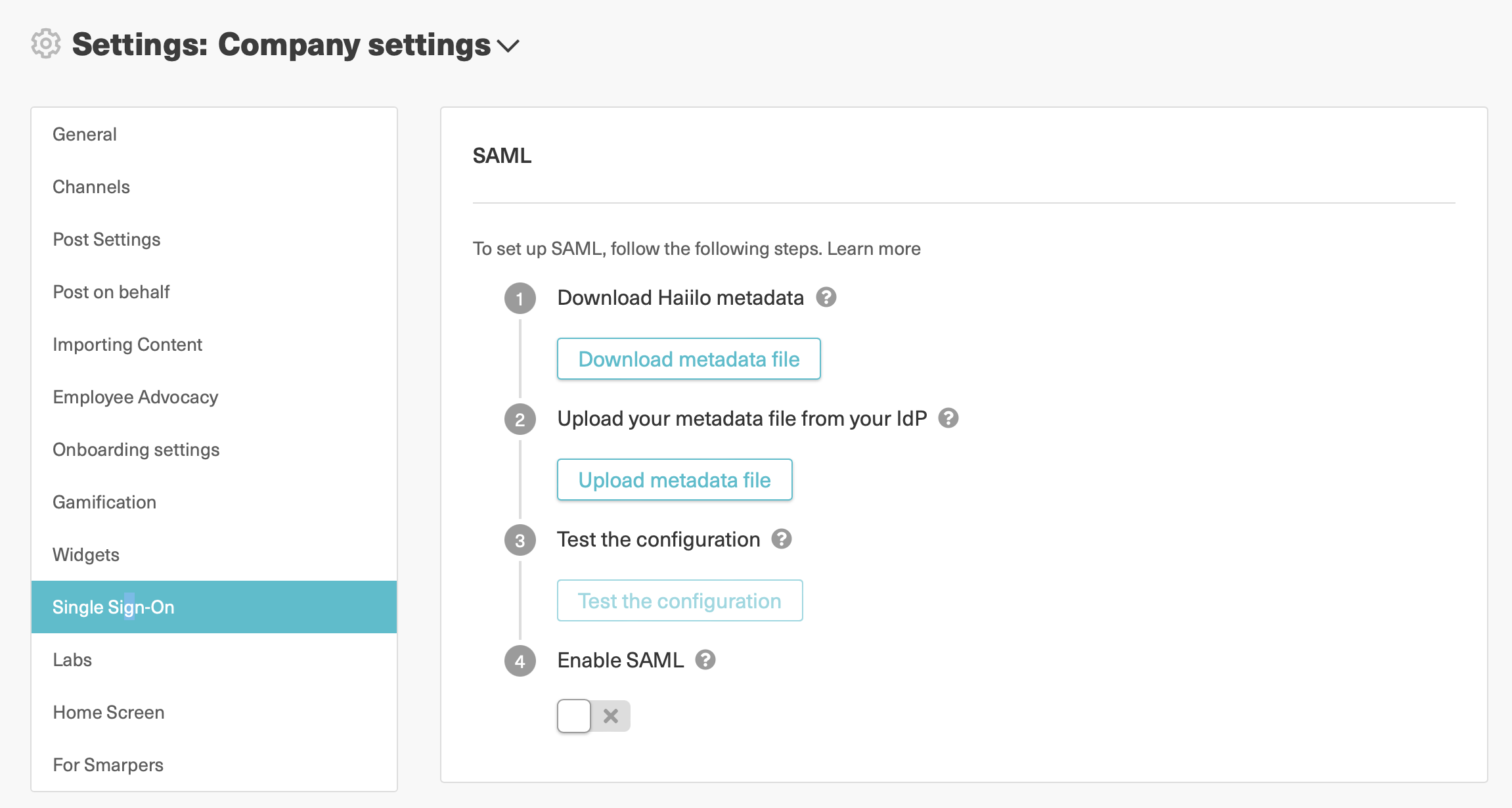This screenshot has height=808, width=1512.
Task: Open help icon beside Enable SAML
Action: pyautogui.click(x=705, y=660)
